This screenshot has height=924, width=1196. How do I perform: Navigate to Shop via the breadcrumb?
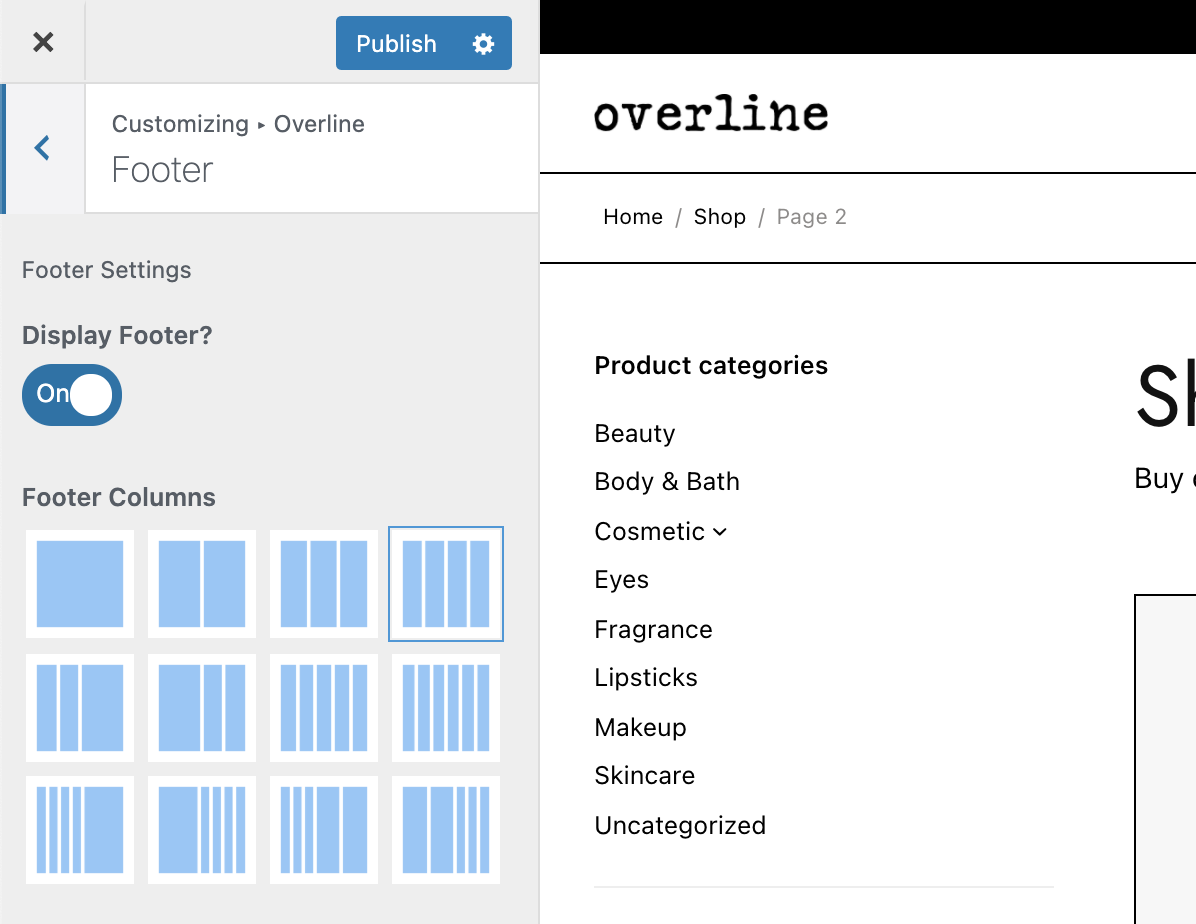pyautogui.click(x=719, y=216)
